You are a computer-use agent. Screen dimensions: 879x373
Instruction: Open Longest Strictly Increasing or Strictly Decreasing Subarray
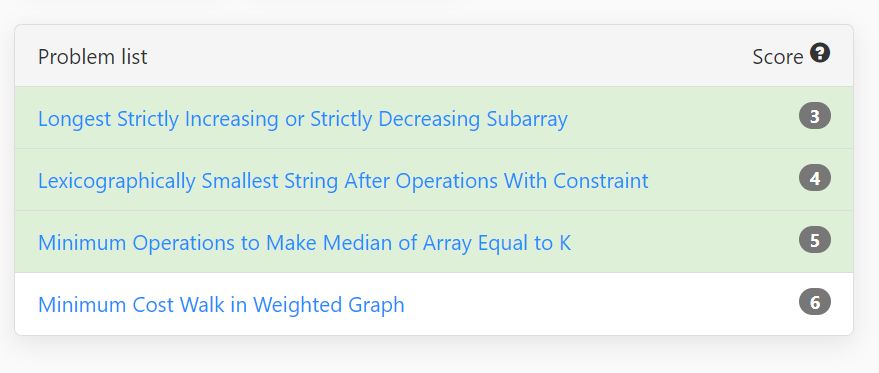pos(303,119)
